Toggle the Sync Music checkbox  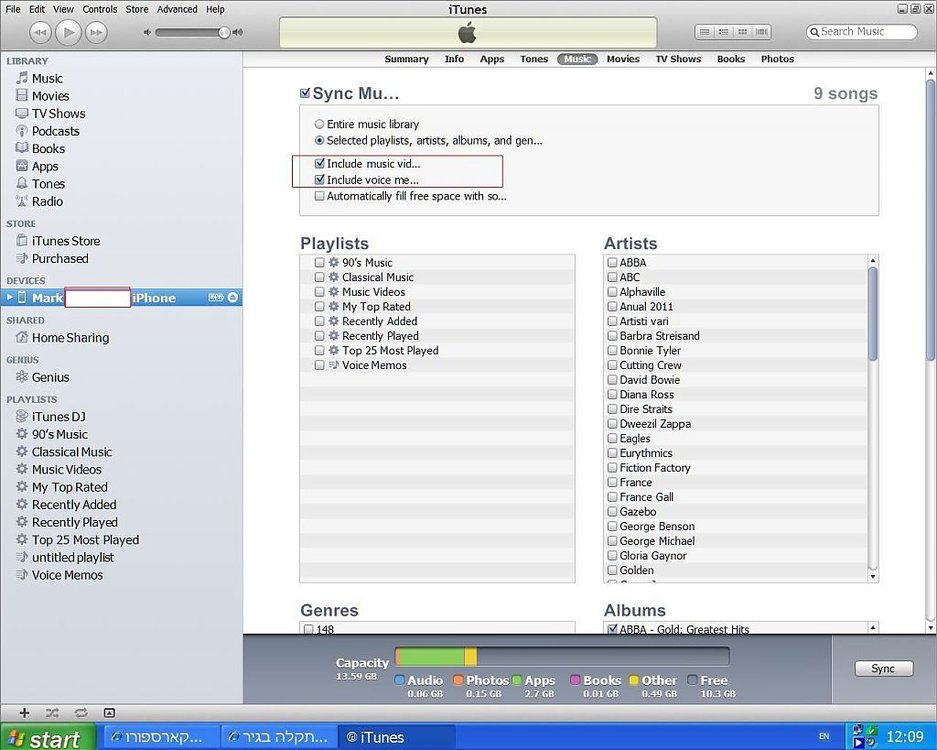pos(305,93)
